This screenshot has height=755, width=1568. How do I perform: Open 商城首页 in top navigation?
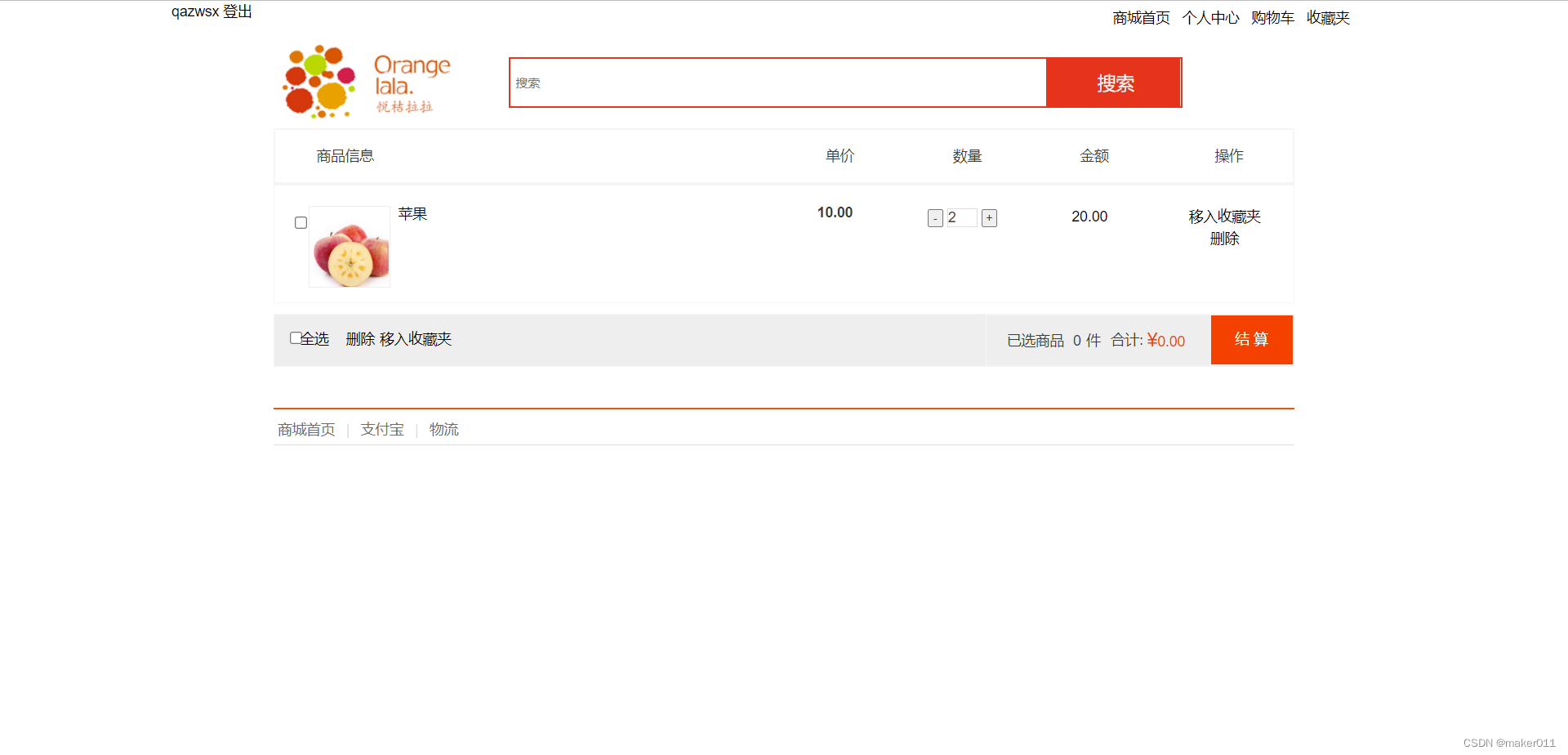click(x=1141, y=18)
